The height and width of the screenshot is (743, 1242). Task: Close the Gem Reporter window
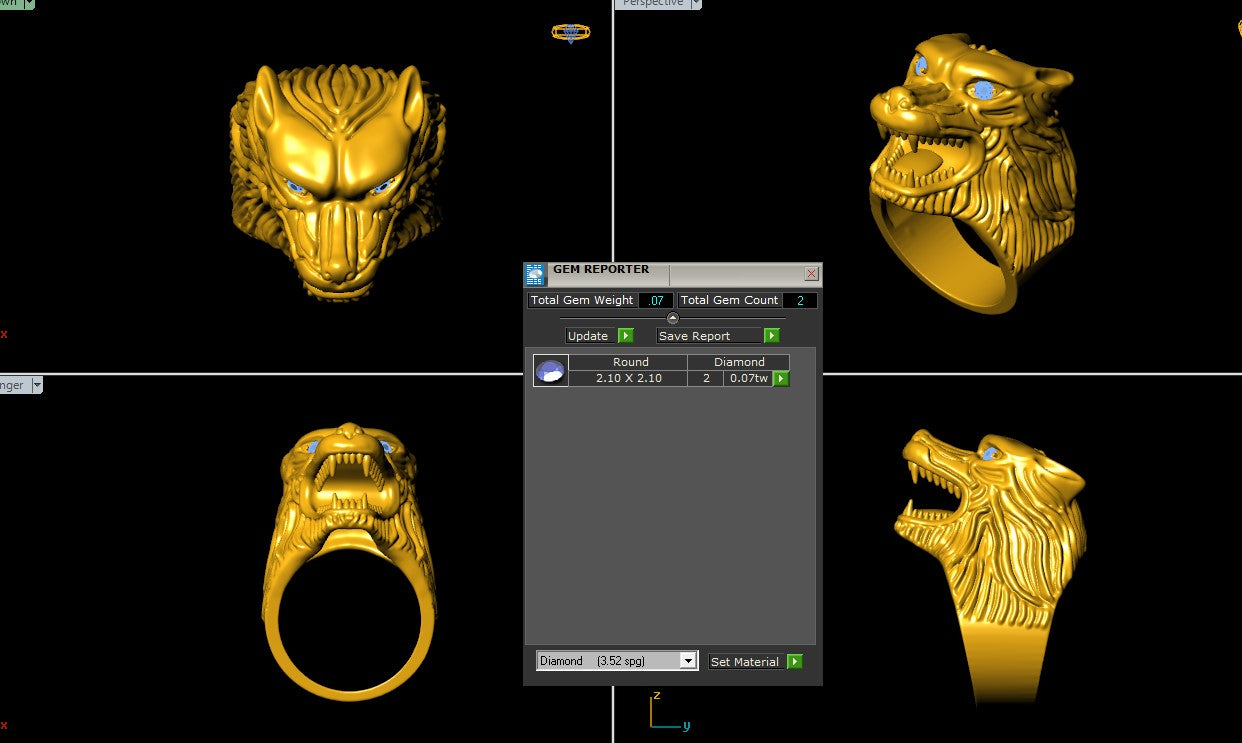[811, 273]
